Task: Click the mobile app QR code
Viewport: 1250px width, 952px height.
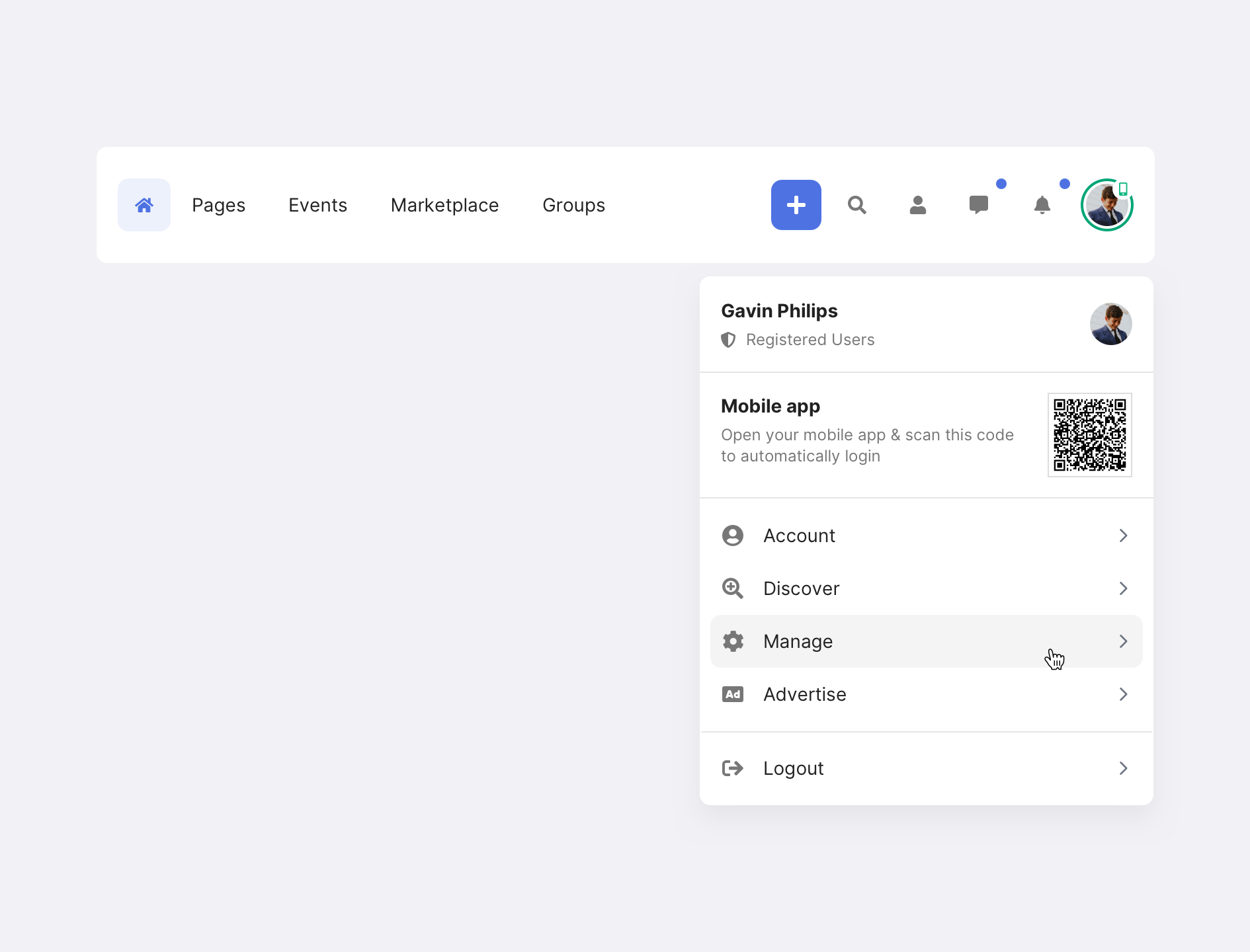Action: [x=1089, y=435]
